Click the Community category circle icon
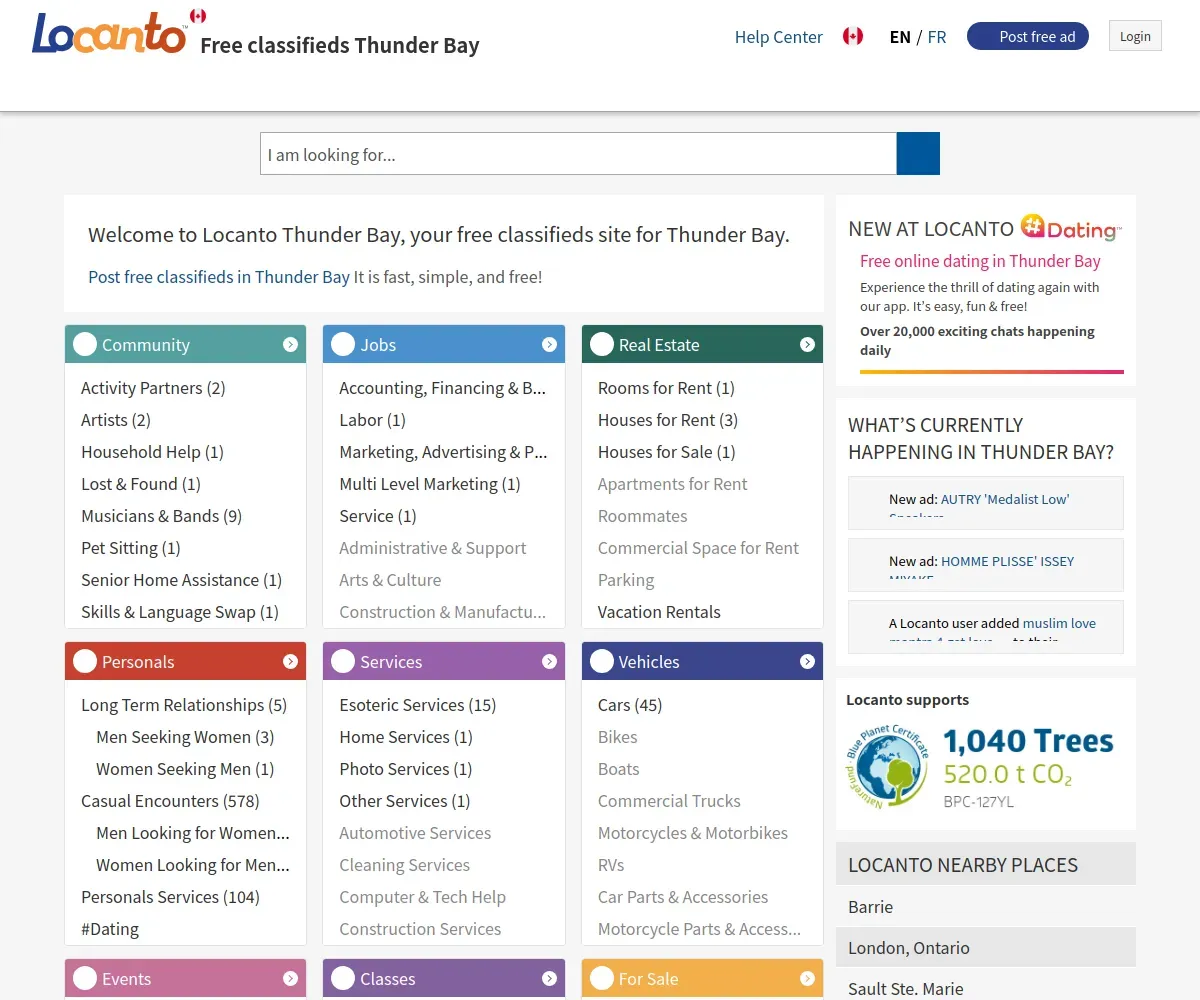Viewport: 1200px width, 1000px height. tap(85, 344)
